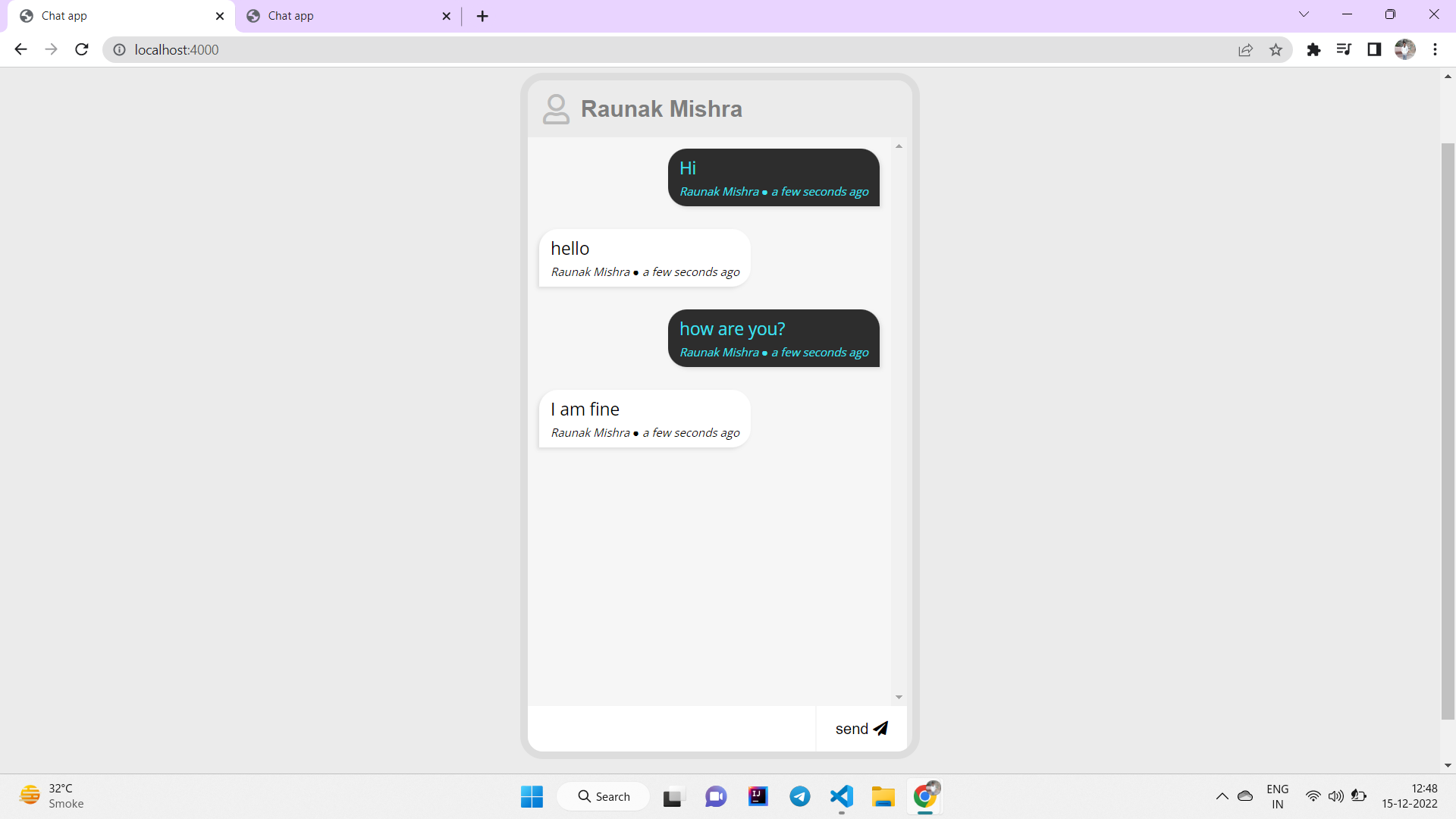Image resolution: width=1456 pixels, height=819 pixels.
Task: Open the Chrome extensions puzzle icon
Action: (1314, 49)
